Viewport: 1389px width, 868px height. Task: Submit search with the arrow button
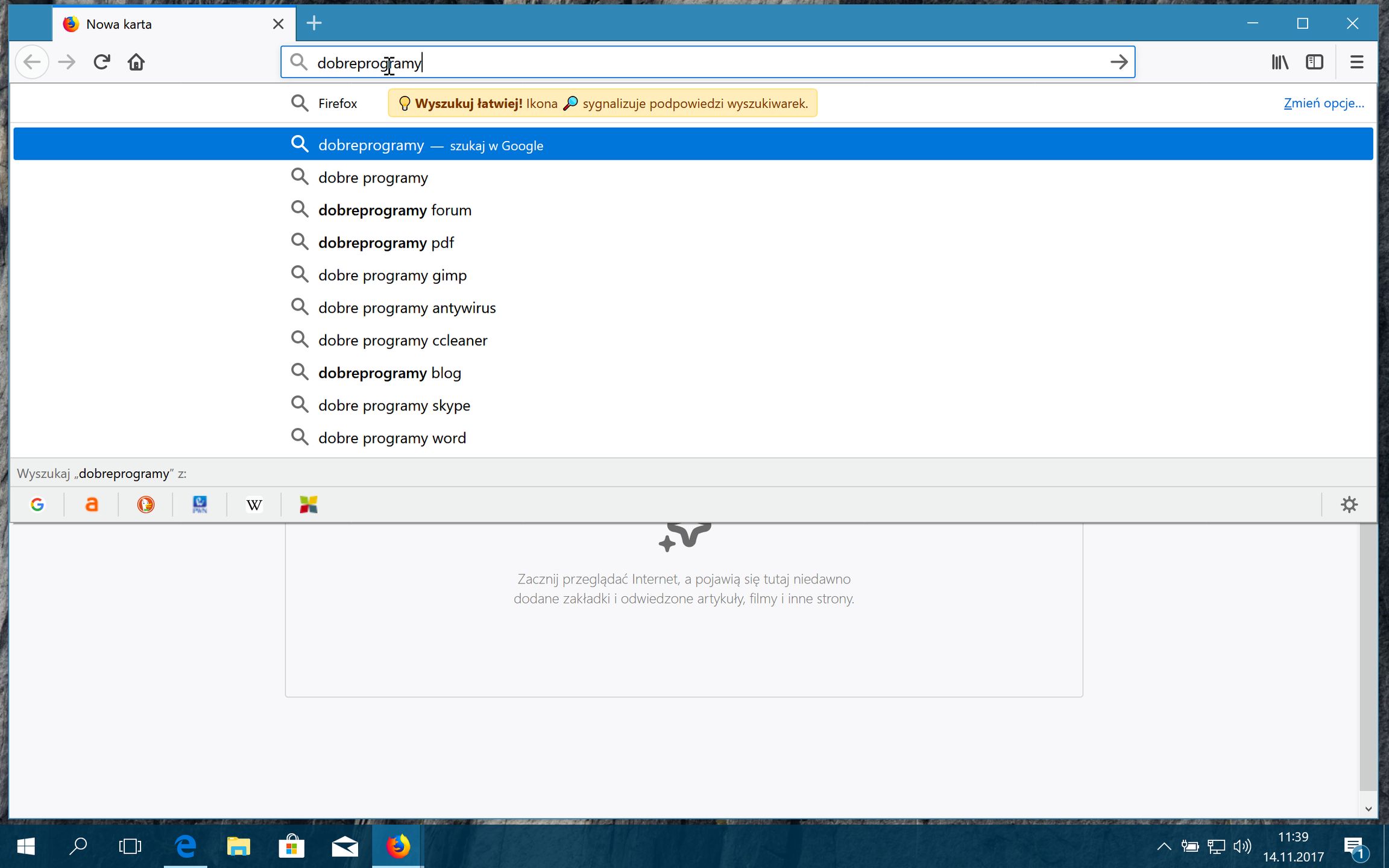[x=1120, y=61]
